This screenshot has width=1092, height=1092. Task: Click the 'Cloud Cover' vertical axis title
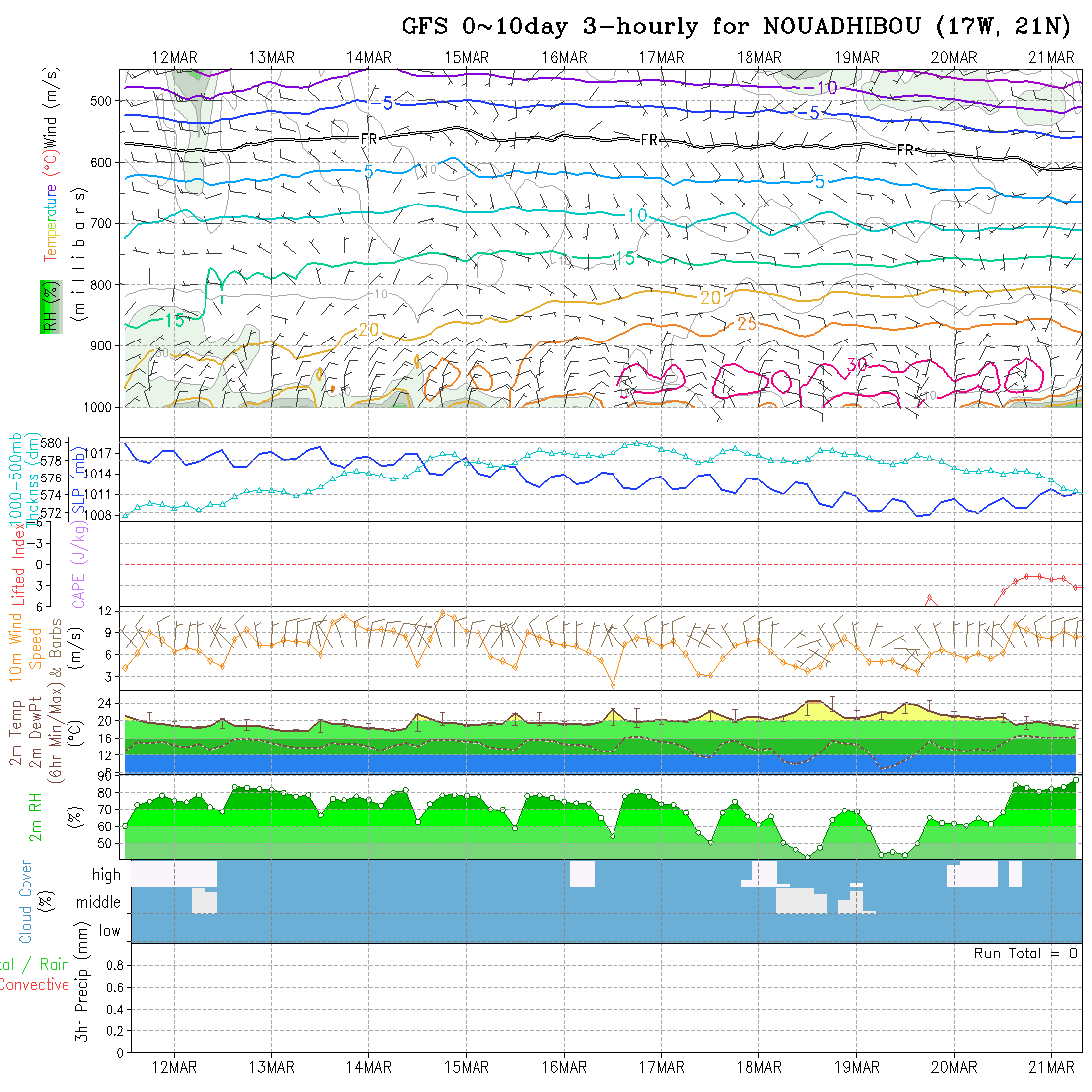[x=26, y=901]
